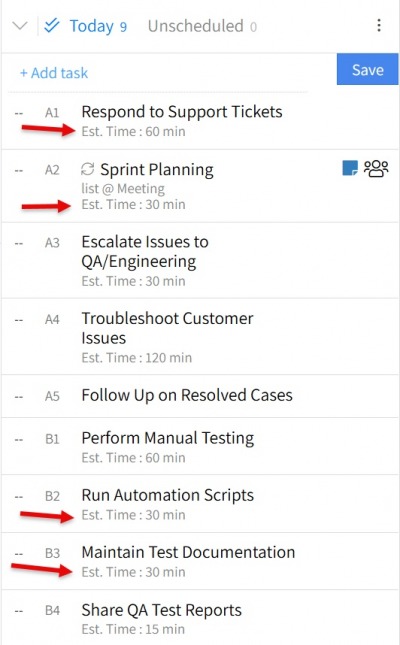Click the double-checkmark icon next to Today

[52, 26]
